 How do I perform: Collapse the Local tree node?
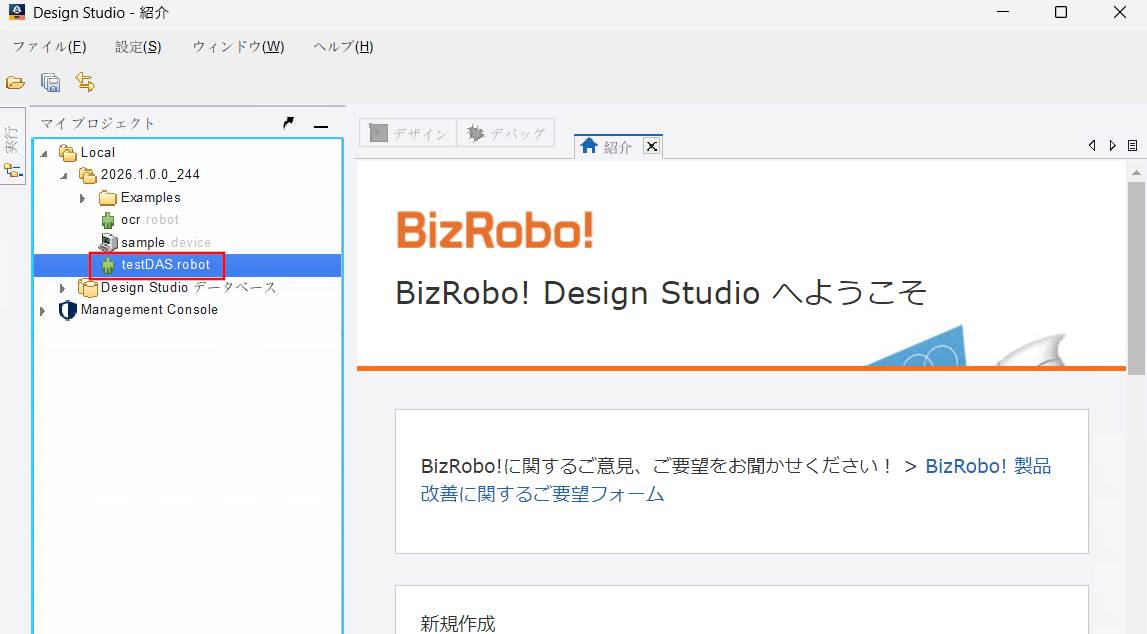(x=44, y=153)
